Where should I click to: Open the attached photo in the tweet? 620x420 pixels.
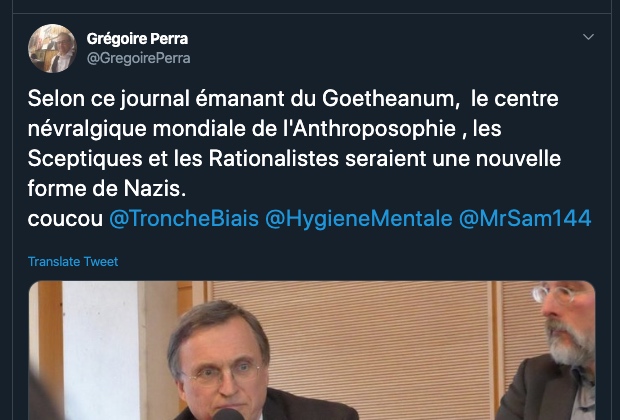coord(310,350)
